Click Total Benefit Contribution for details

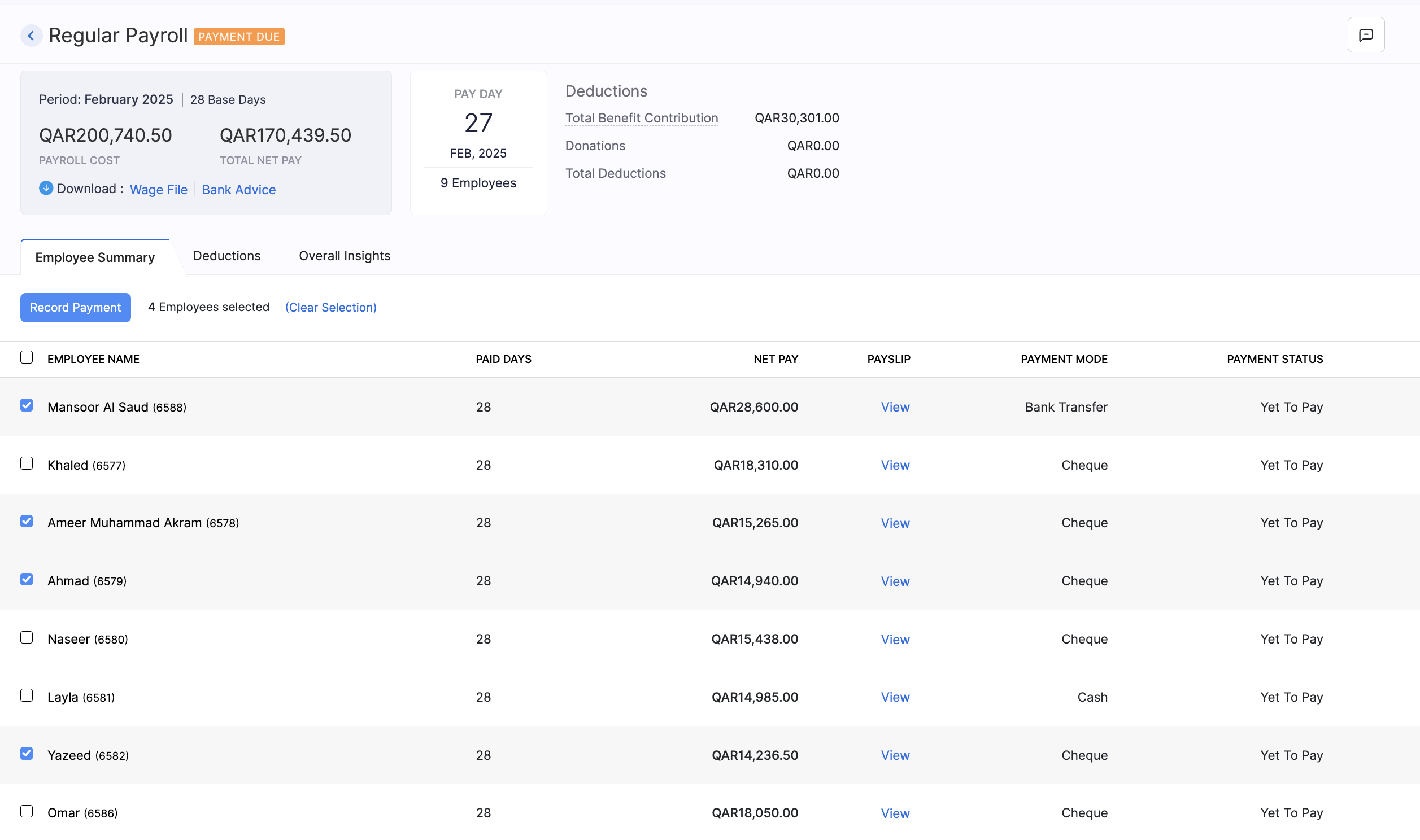coord(642,119)
